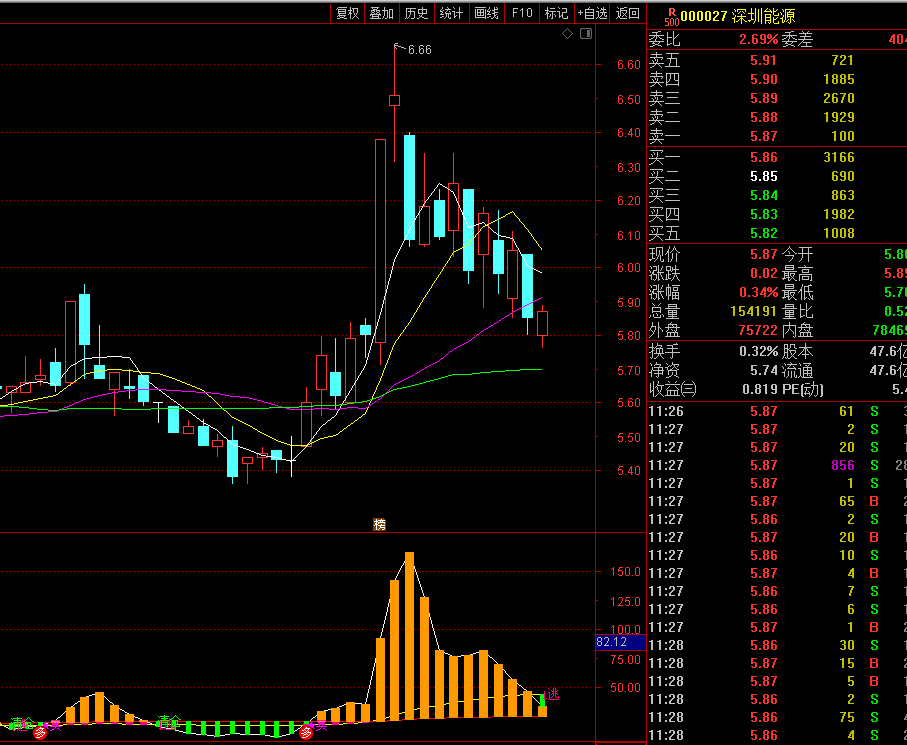This screenshot has width=907, height=745.
Task: Click the 82.12 indicator value box
Action: click(x=620, y=642)
